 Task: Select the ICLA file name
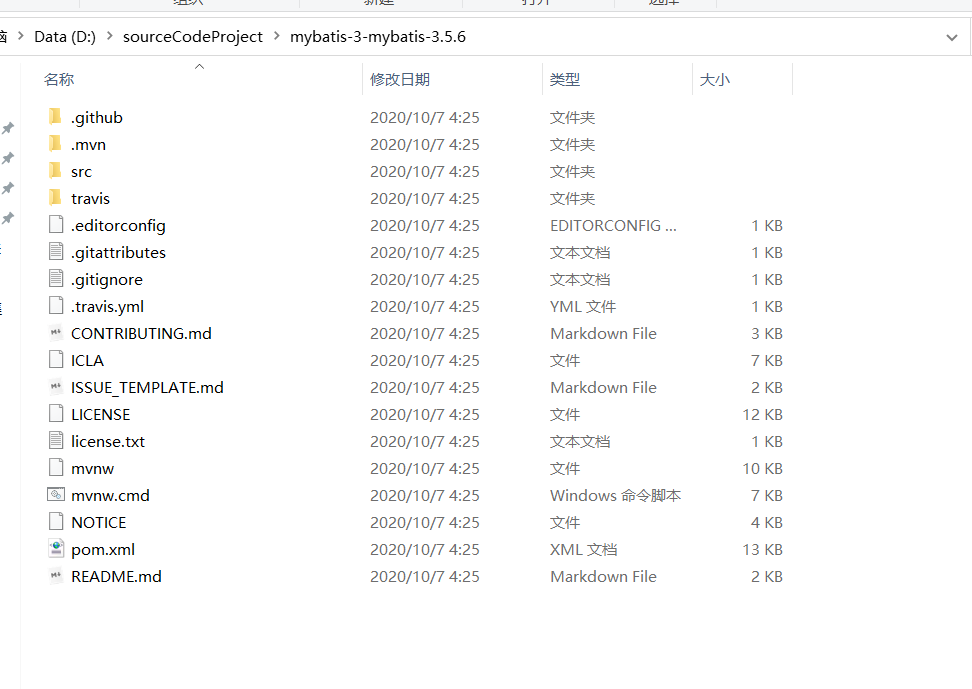tap(87, 360)
